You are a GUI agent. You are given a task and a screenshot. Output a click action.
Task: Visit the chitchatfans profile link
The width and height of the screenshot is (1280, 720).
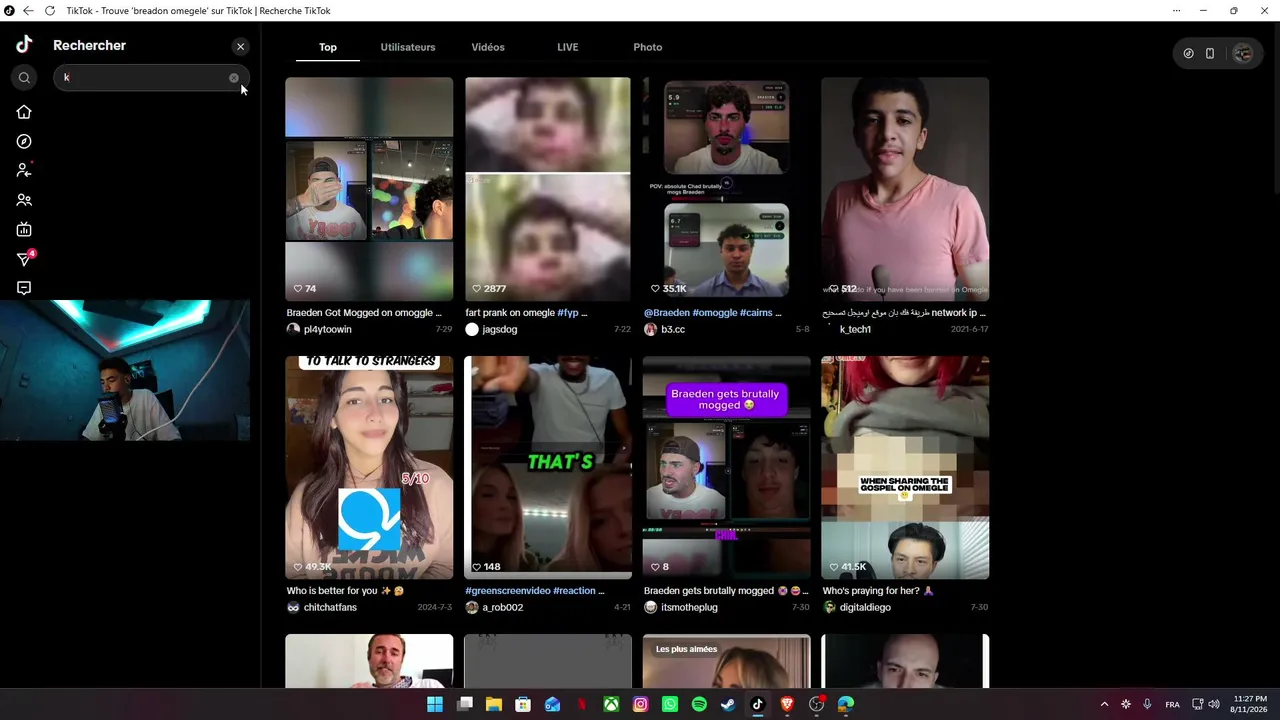(x=330, y=607)
